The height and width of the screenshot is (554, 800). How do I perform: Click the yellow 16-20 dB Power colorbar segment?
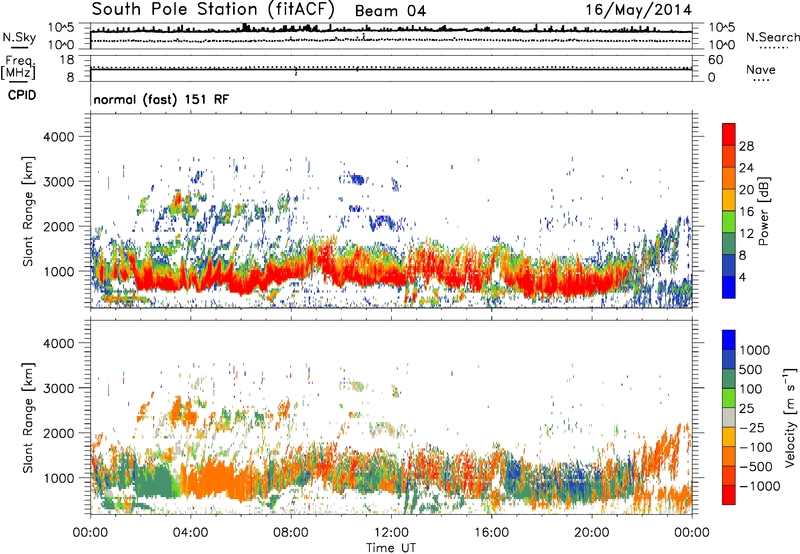(729, 199)
